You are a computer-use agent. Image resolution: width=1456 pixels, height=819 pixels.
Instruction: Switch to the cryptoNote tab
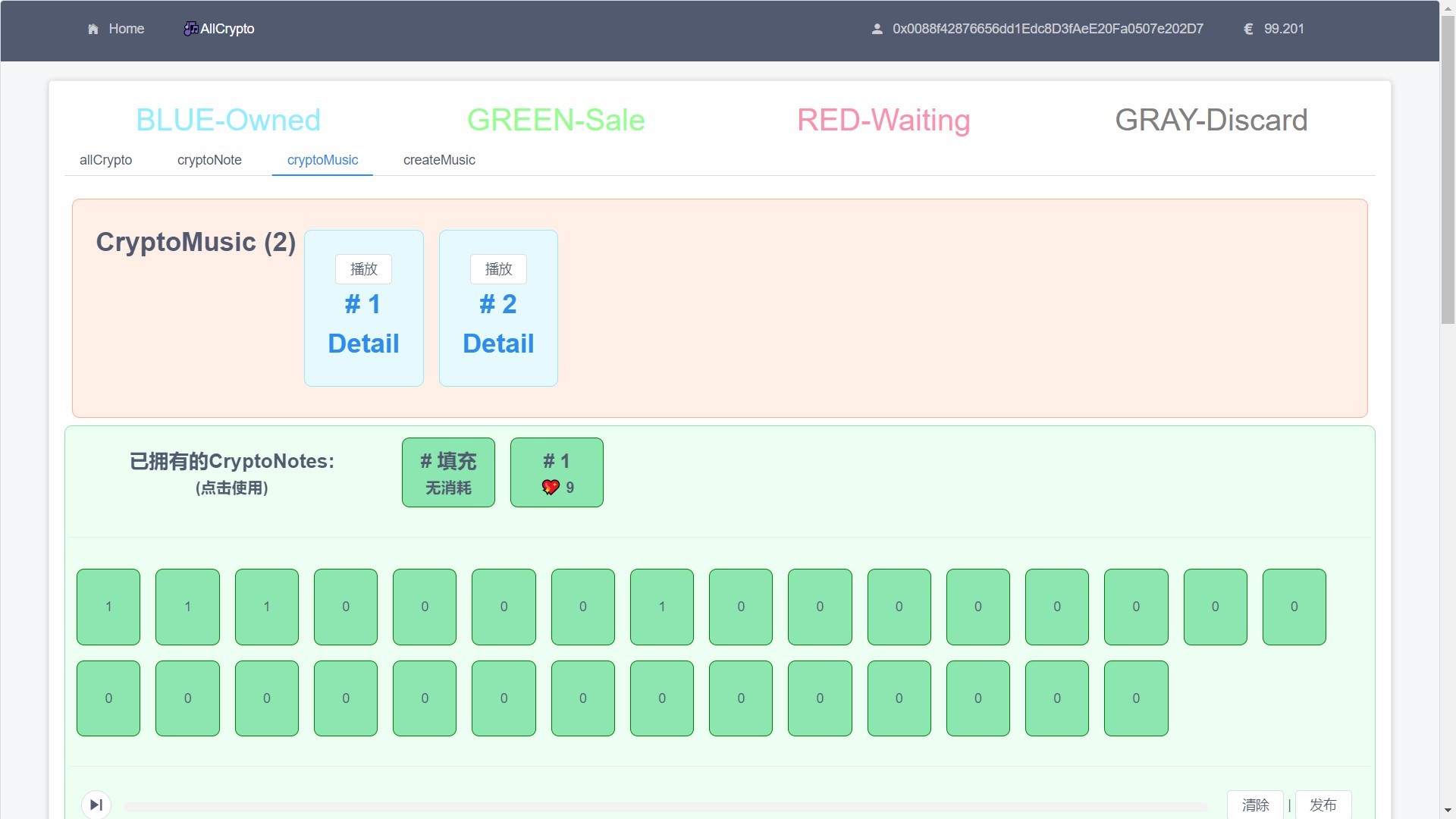tap(209, 160)
